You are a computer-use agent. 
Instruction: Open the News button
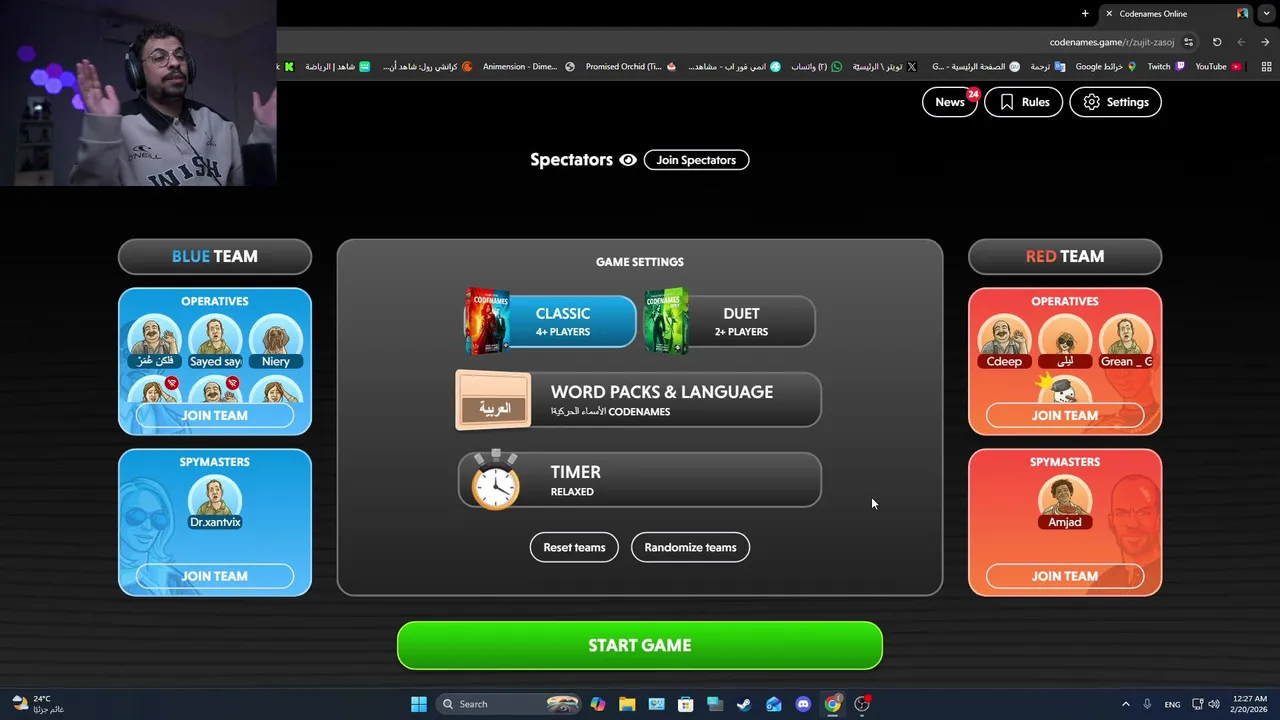click(949, 102)
